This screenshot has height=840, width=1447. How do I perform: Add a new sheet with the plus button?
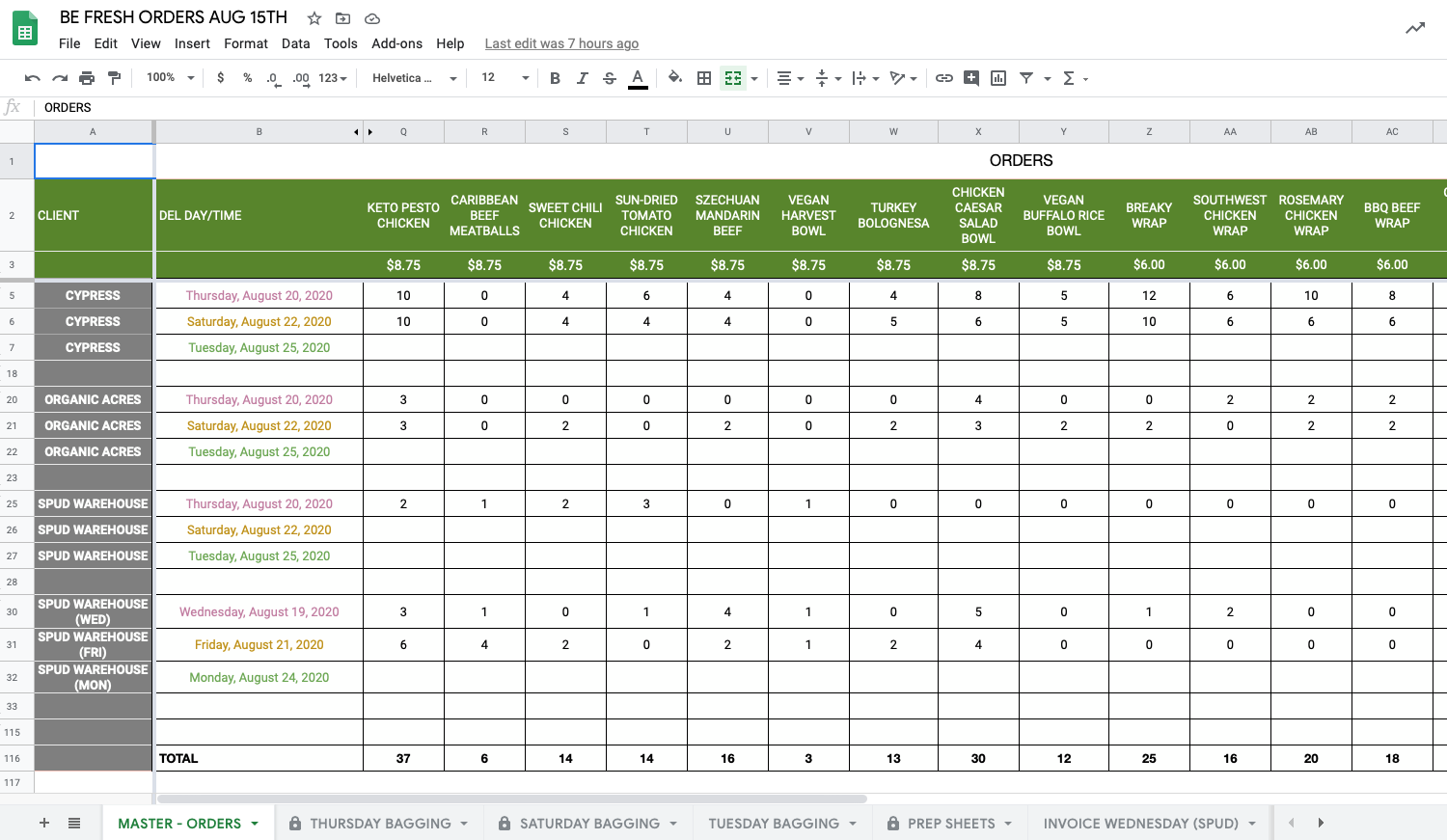tap(43, 823)
